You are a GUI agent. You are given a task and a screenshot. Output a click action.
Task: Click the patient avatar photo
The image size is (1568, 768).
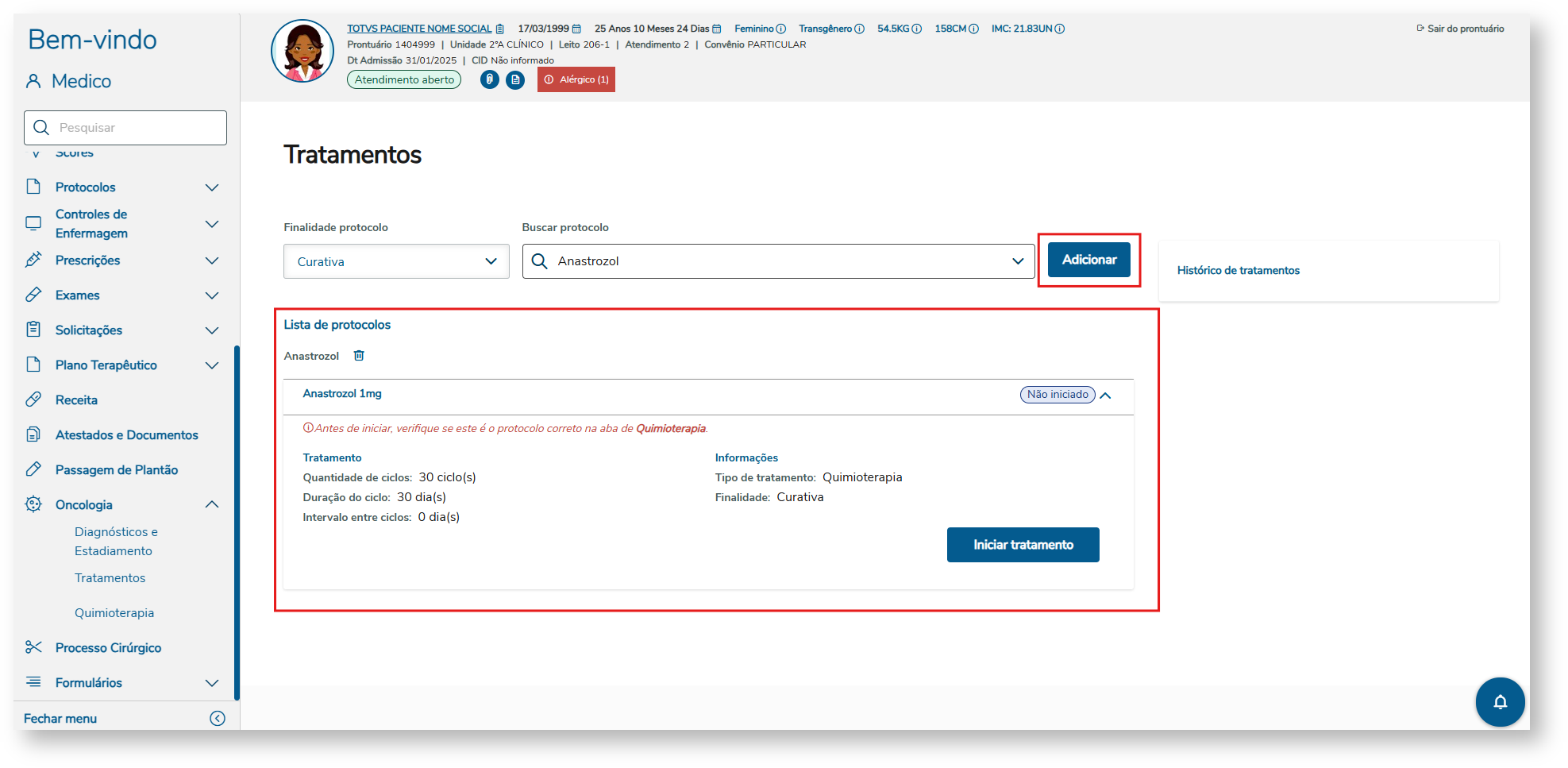302,52
